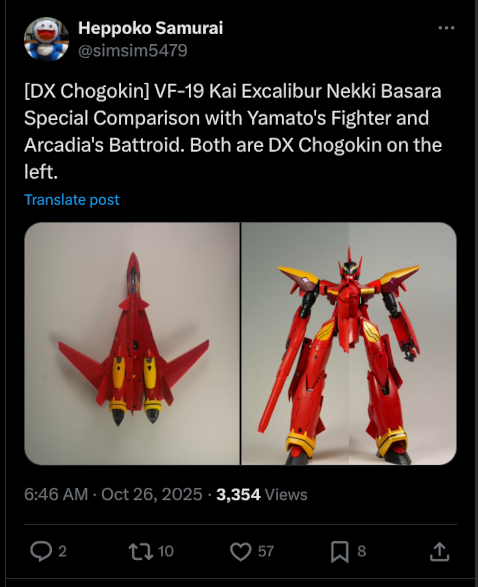Open Heppoko Samurai's profile avatar
The height and width of the screenshot is (587, 478).
(x=46, y=39)
